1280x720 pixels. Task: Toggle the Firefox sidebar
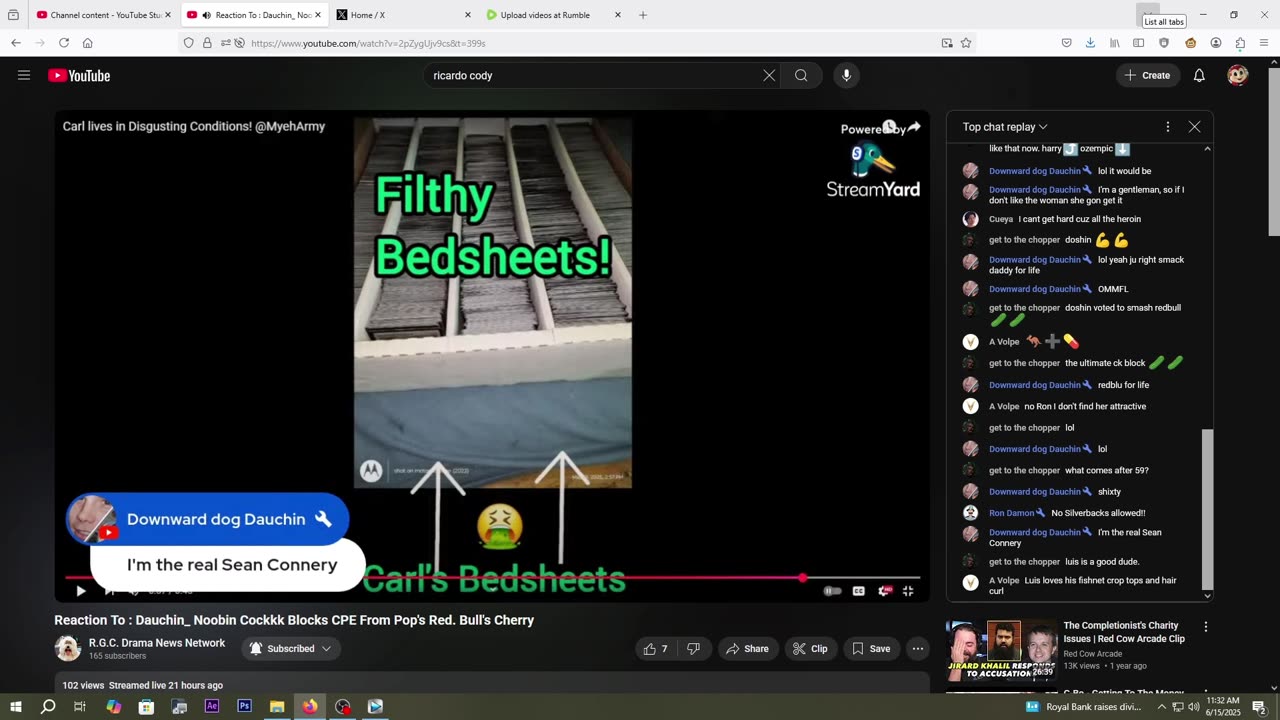click(1139, 43)
